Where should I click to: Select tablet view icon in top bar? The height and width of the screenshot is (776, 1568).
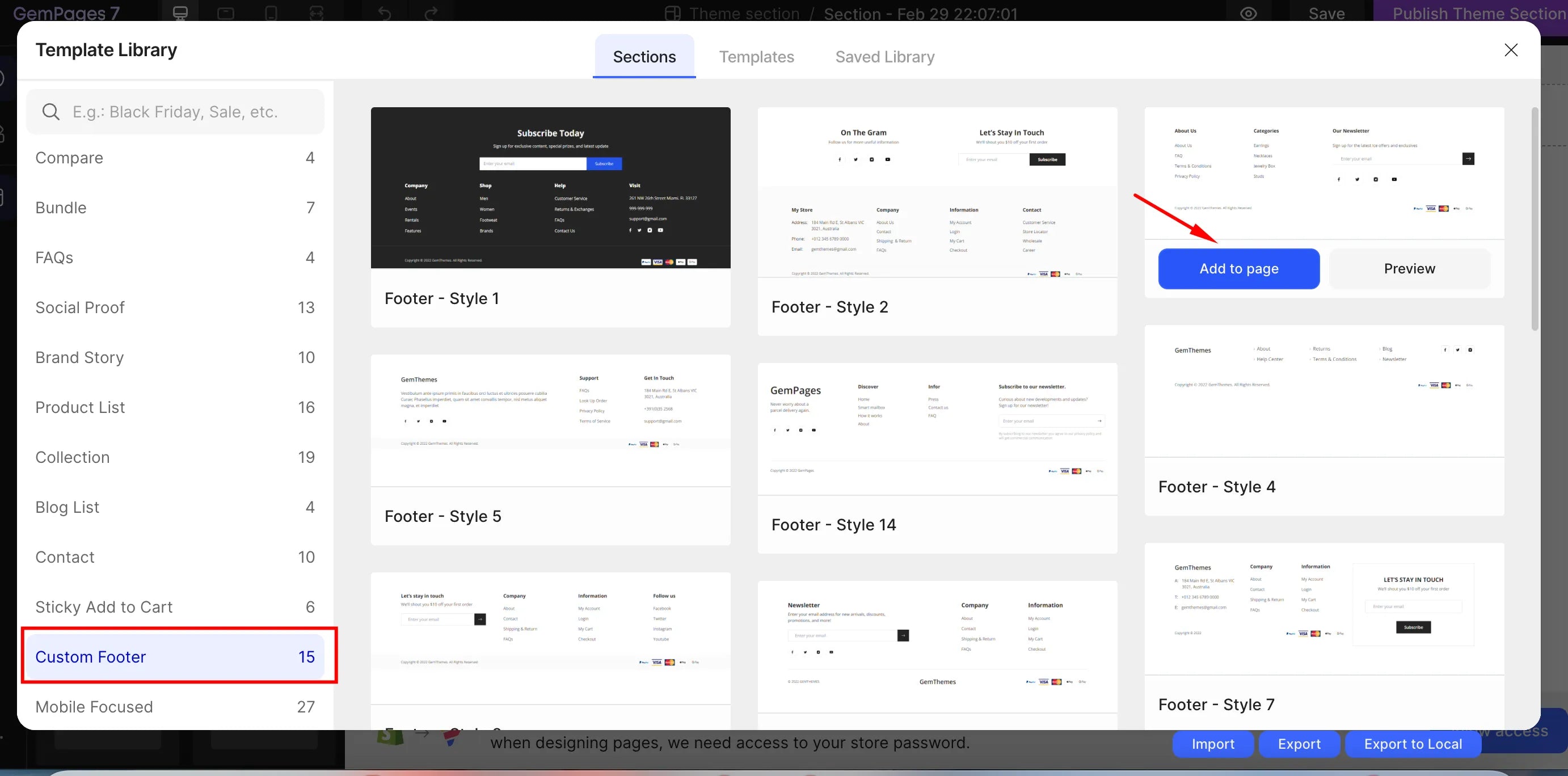pos(226,13)
